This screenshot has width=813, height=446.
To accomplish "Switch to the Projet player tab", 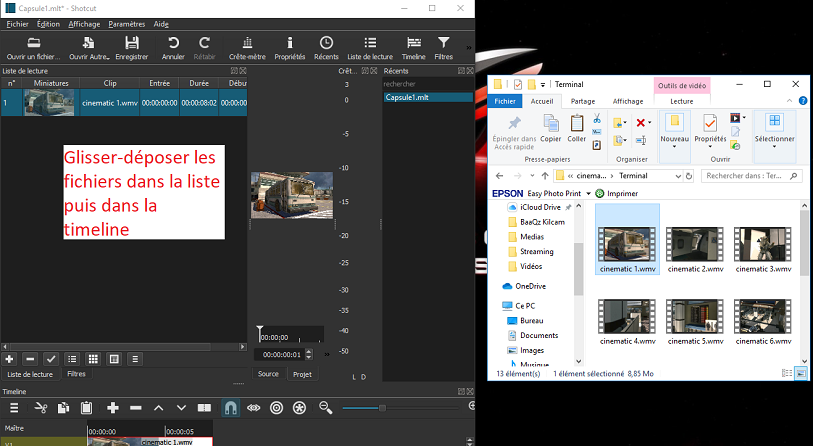I will pos(302,374).
